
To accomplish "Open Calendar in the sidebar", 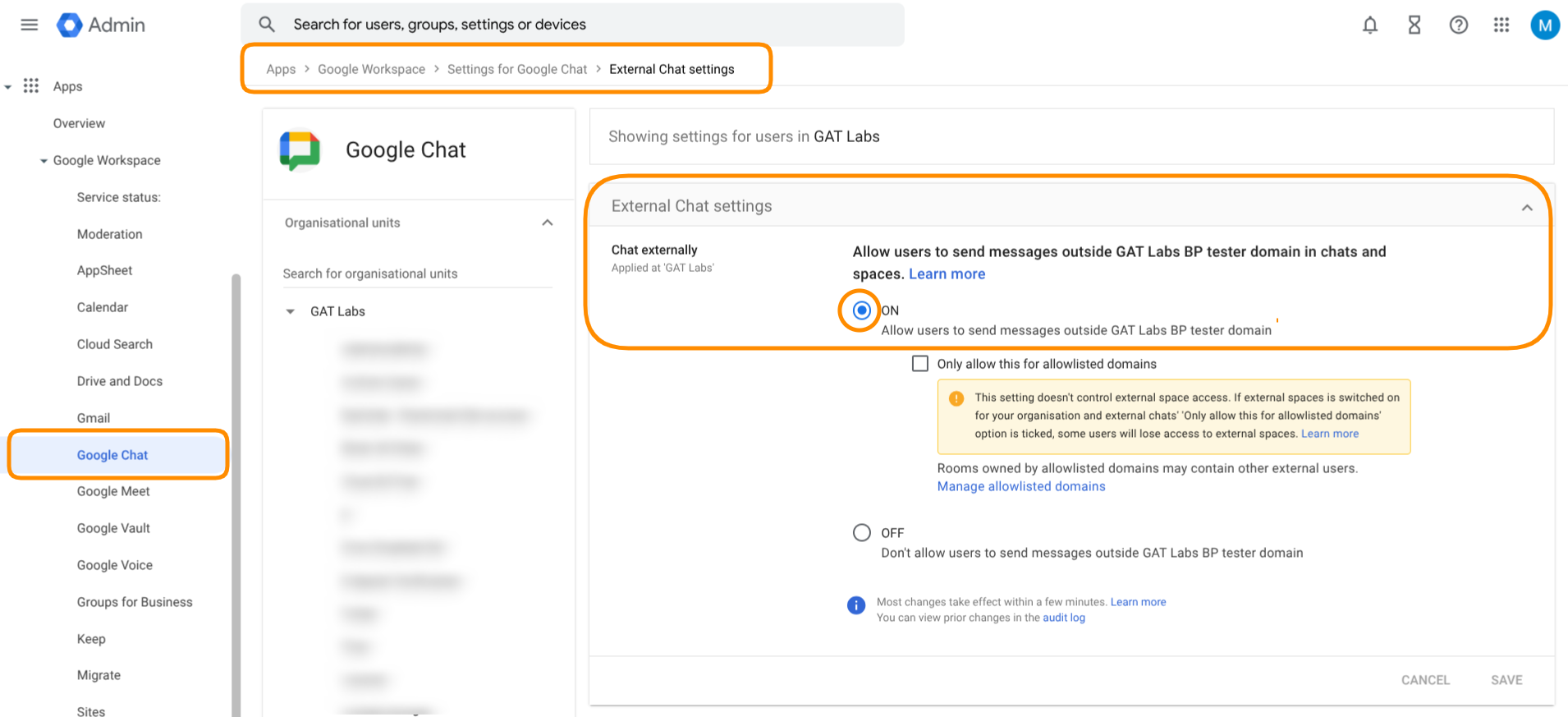I will pos(103,307).
